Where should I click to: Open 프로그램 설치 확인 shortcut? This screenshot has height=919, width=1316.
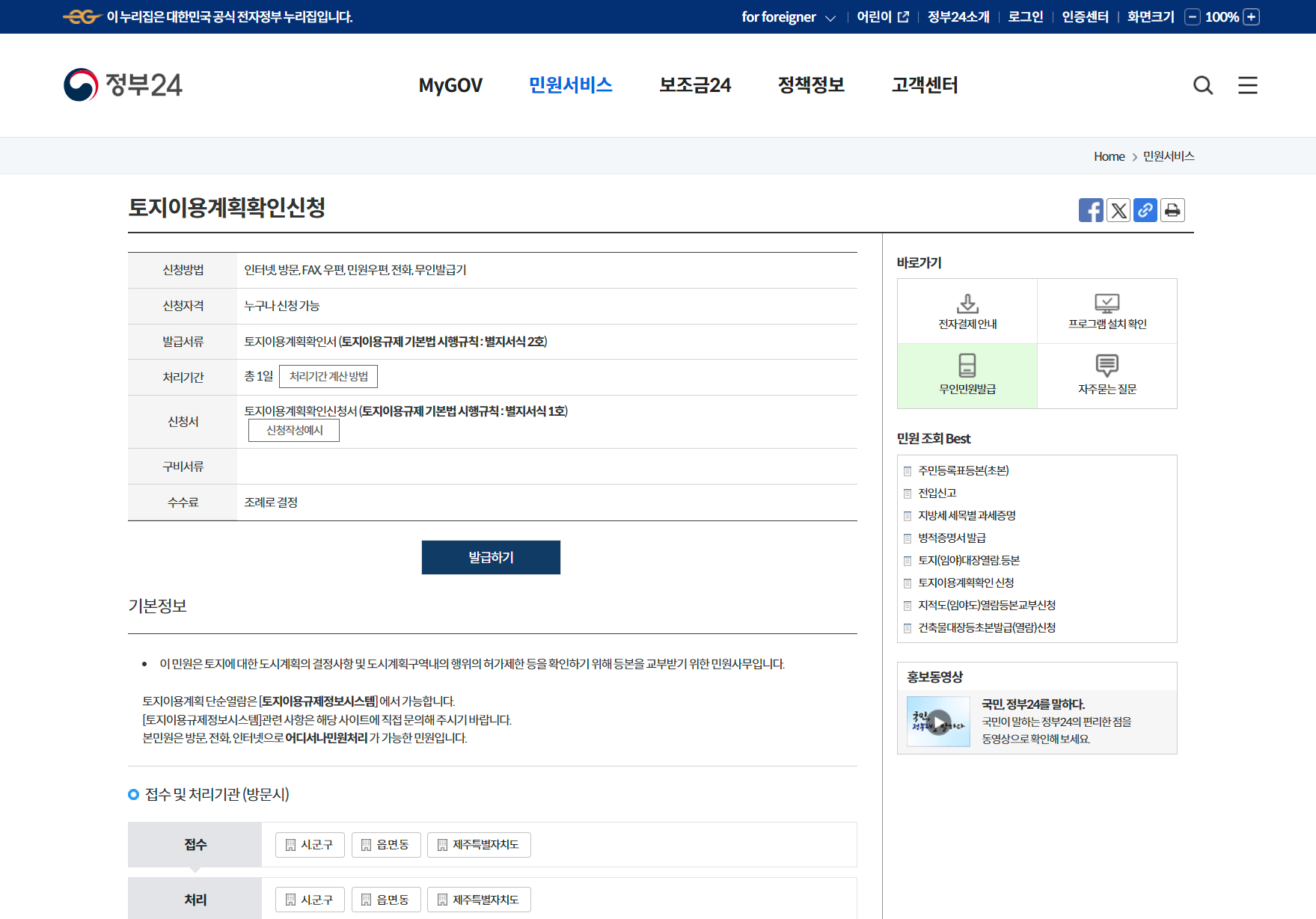click(1107, 311)
